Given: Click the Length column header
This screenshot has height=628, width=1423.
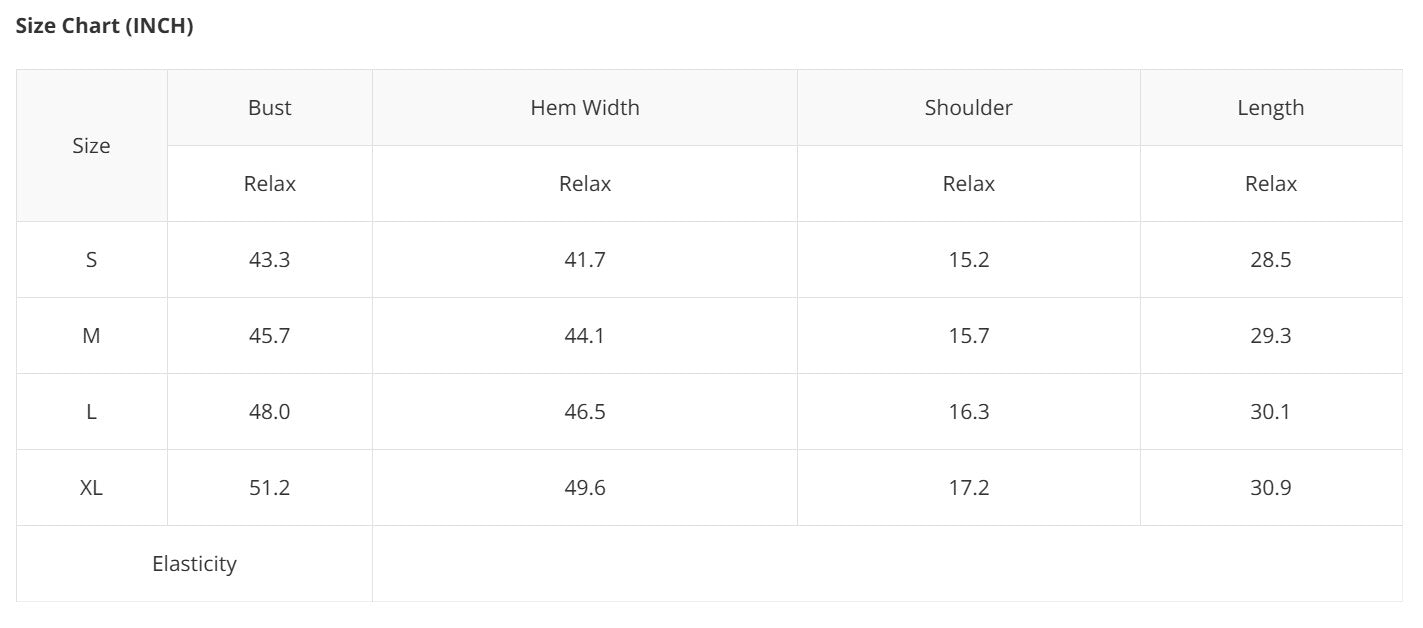Looking at the screenshot, I should [1270, 108].
